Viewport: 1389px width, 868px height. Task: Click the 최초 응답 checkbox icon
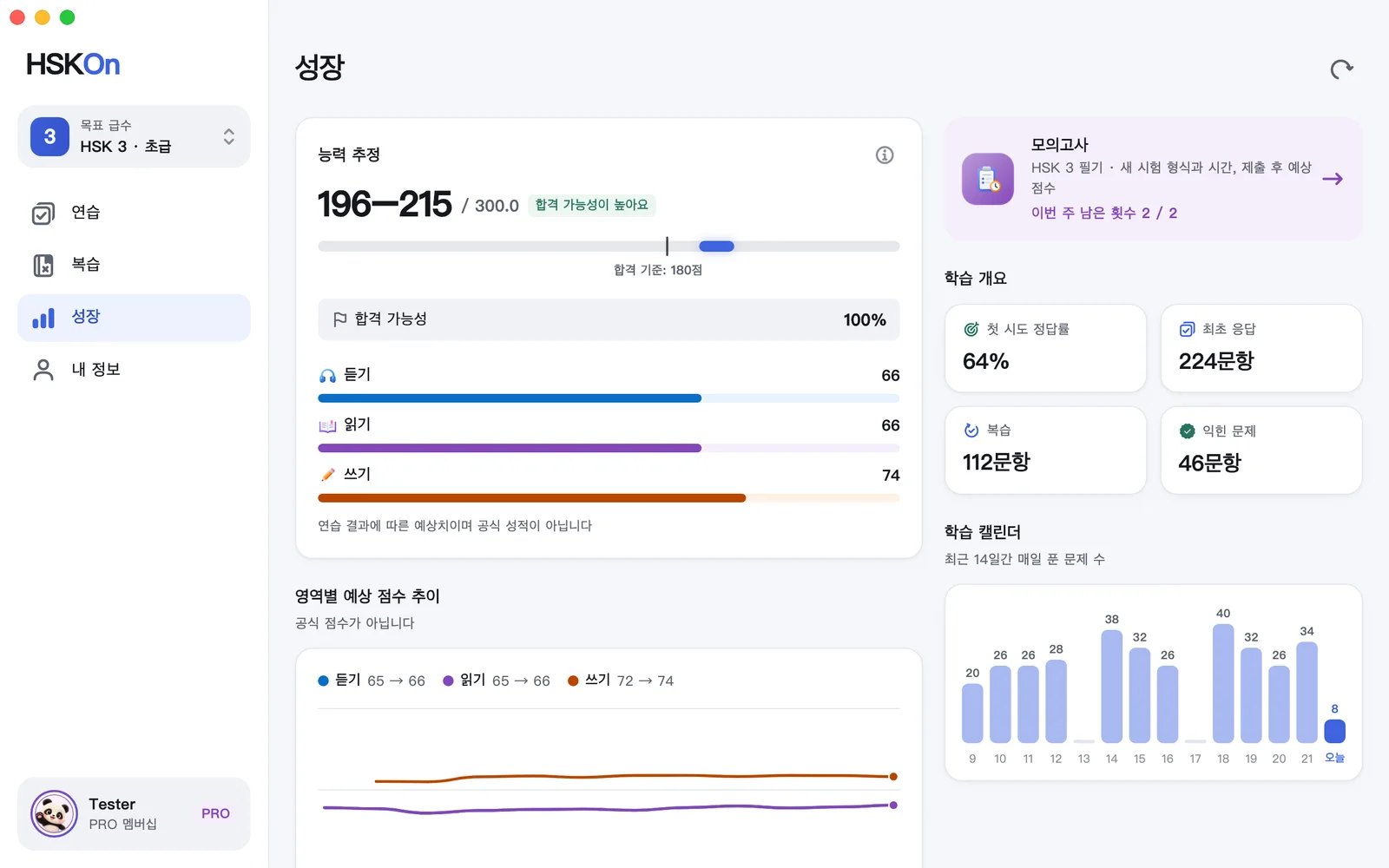1187,329
